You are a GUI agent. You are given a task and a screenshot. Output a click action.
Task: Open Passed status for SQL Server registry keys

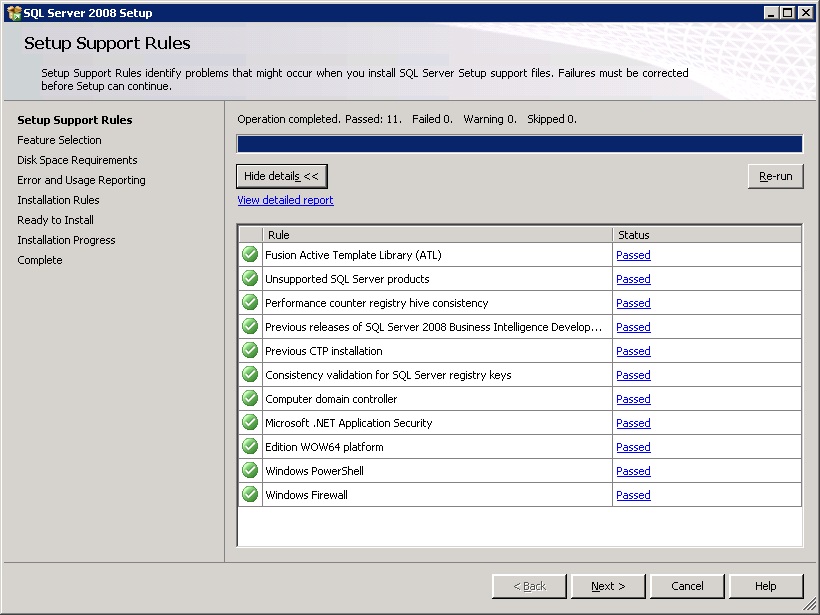[633, 375]
